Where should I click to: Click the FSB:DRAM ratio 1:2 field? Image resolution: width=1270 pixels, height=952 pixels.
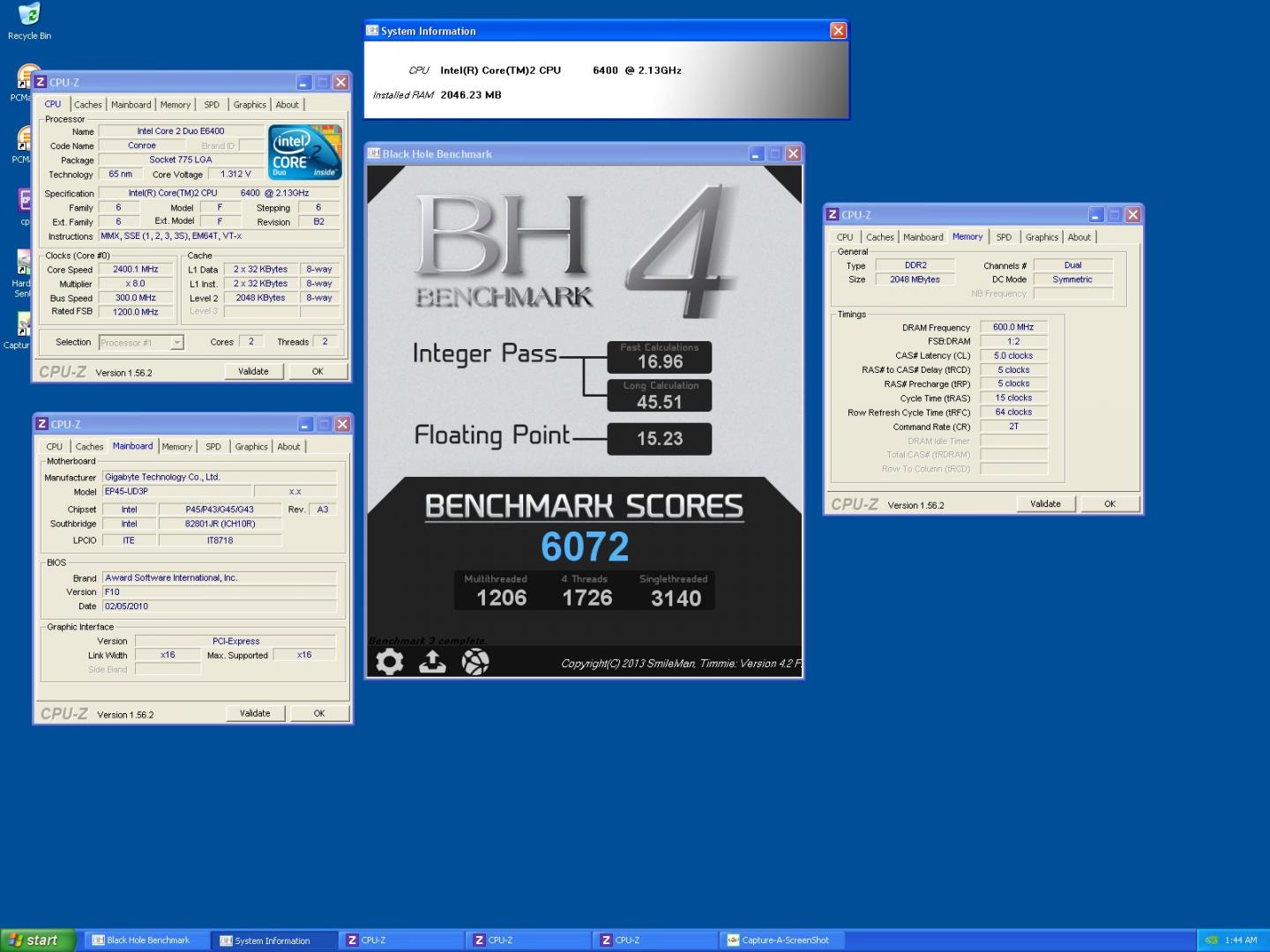[1013, 341]
